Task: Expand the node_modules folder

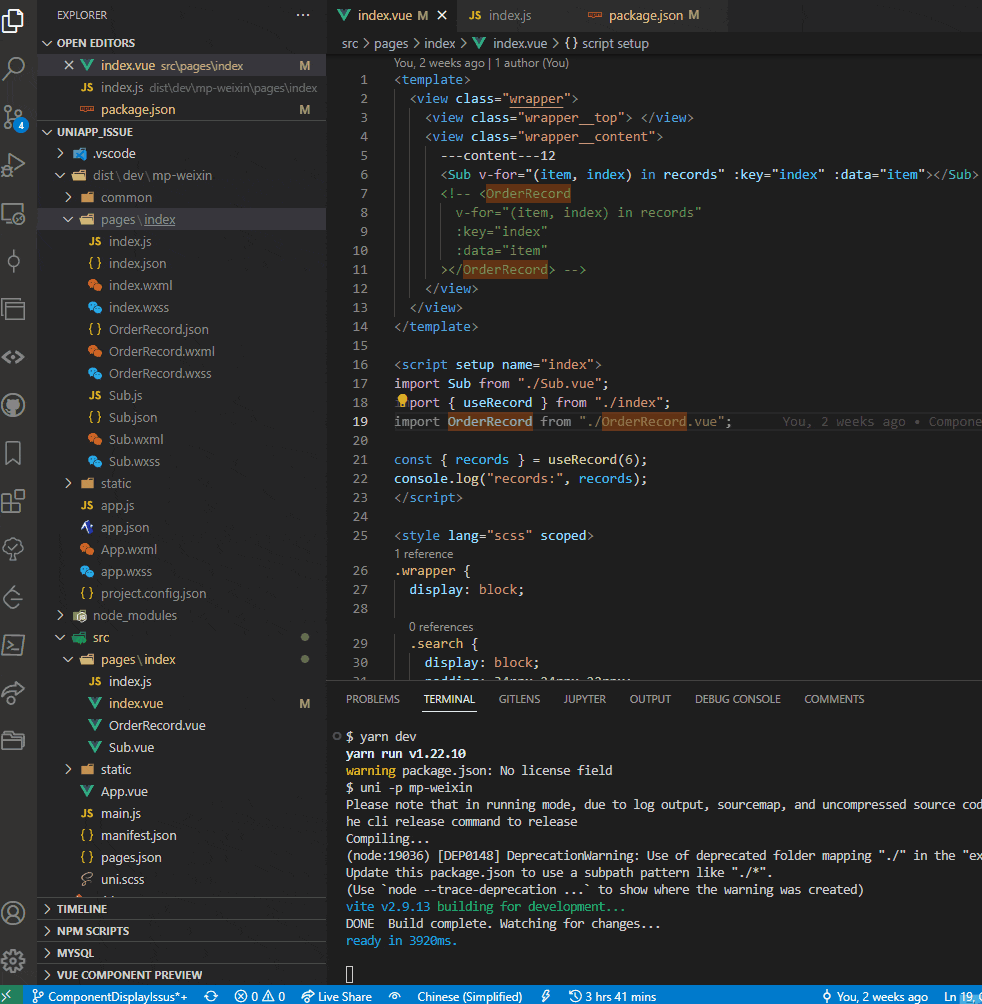Action: pos(134,615)
